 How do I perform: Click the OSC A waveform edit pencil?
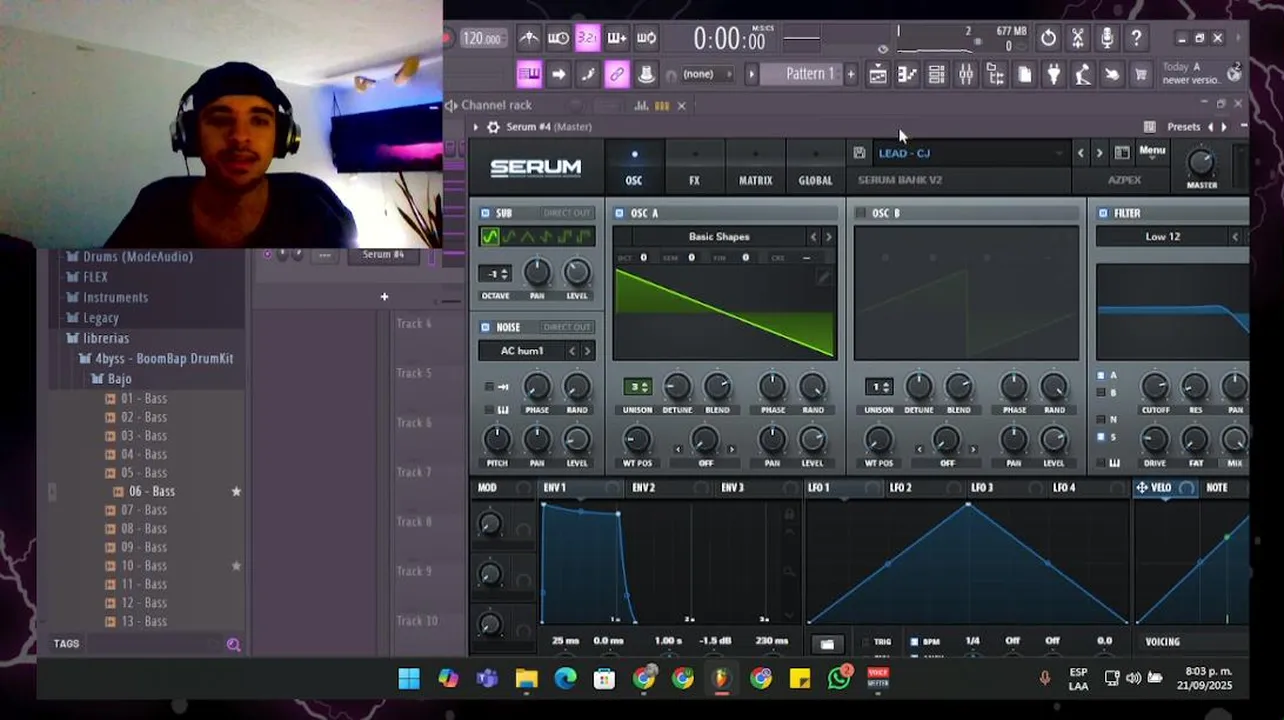823,278
